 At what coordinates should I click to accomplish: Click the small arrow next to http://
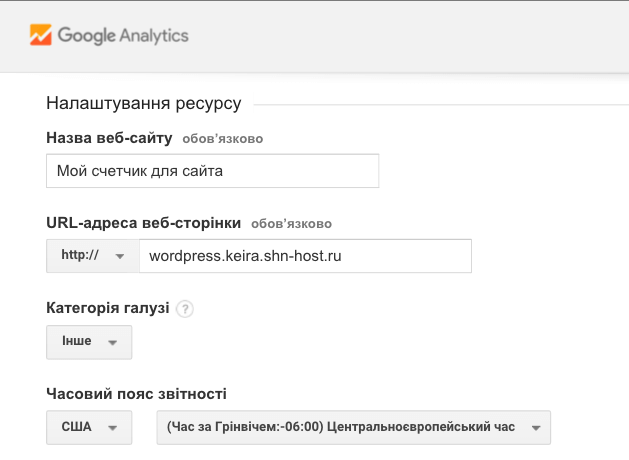[x=120, y=257]
